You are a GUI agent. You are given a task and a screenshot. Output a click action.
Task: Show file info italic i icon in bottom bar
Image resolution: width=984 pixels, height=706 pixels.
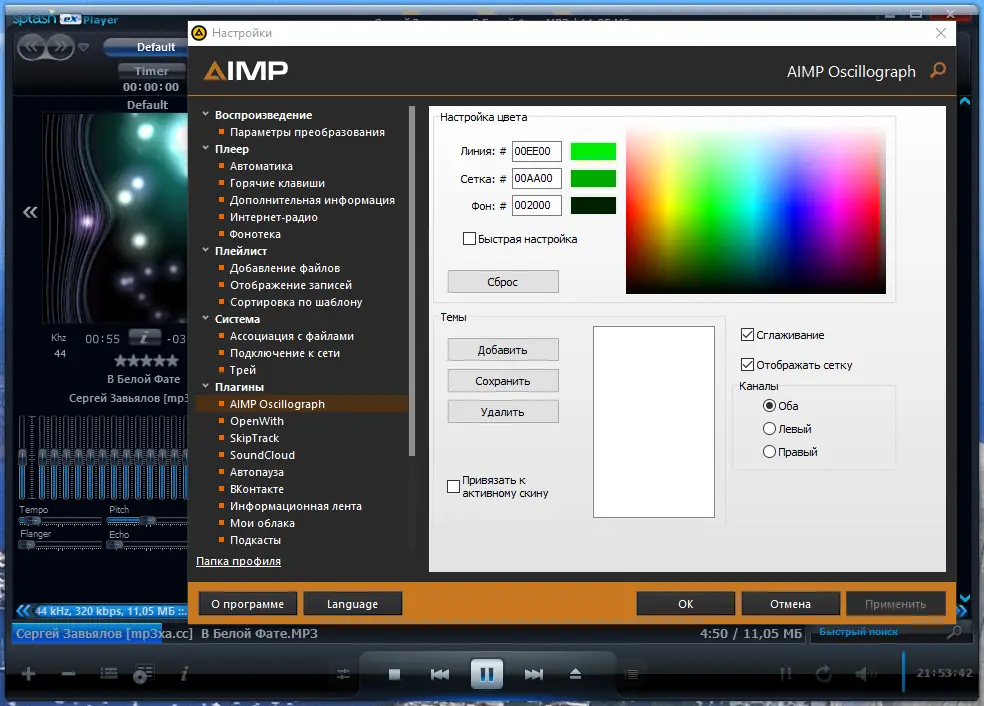[184, 674]
